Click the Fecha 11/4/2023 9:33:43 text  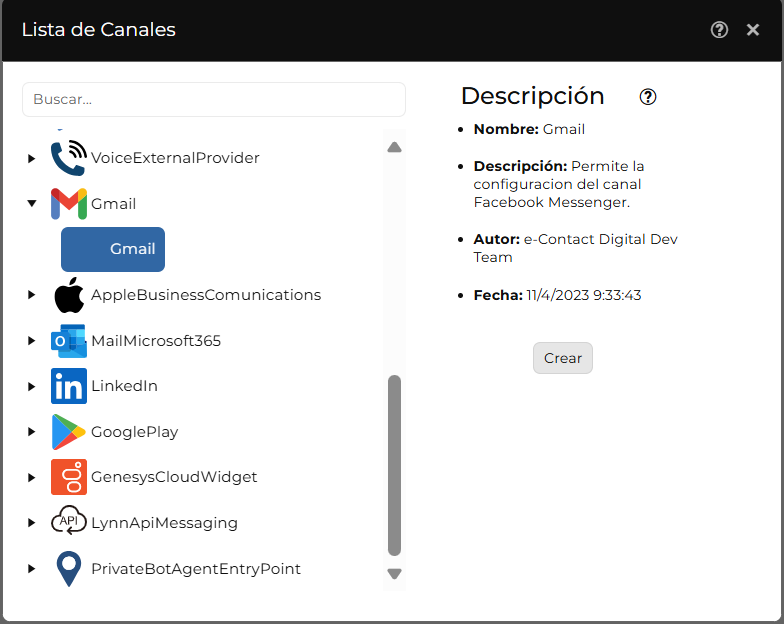coord(557,296)
